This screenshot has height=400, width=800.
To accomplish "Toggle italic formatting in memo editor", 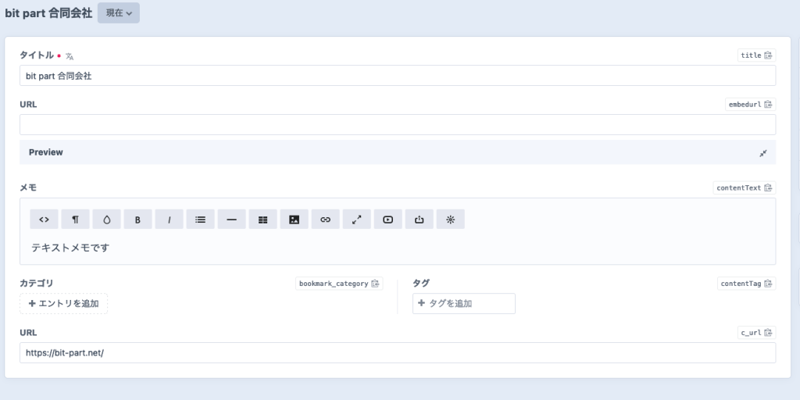I will pyautogui.click(x=168, y=219).
